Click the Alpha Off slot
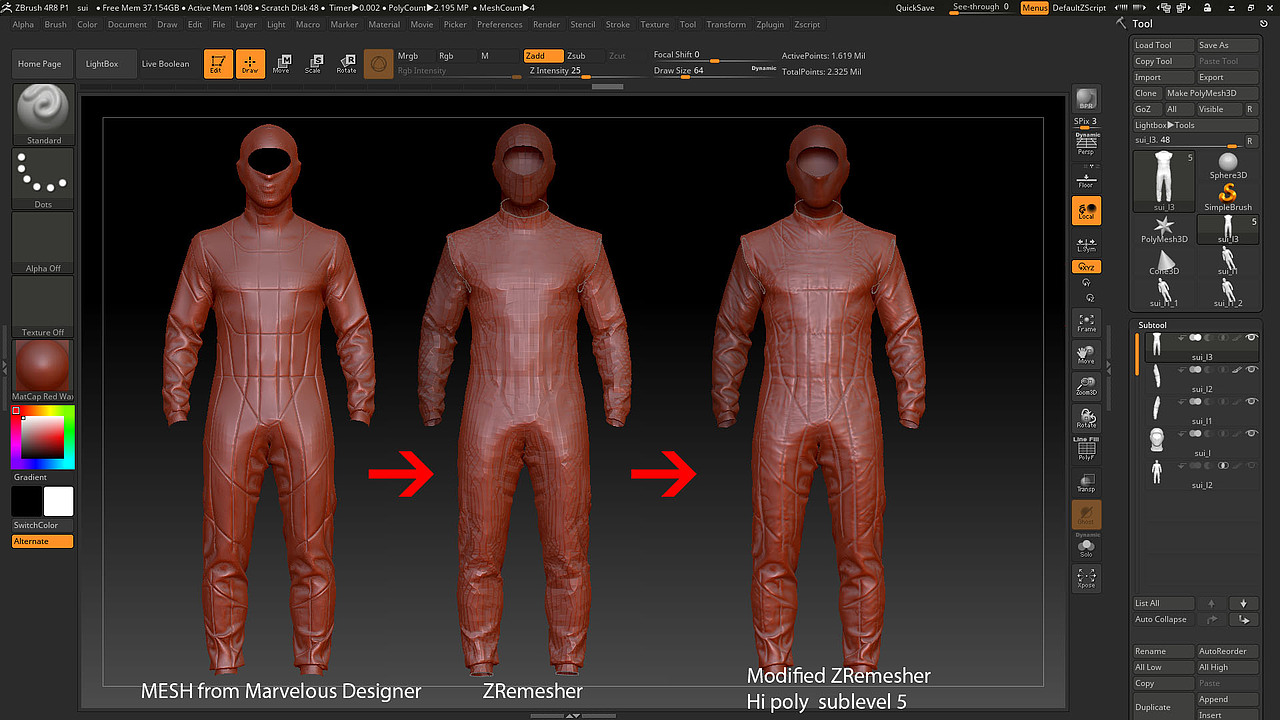Screen dimensions: 1280x720 tap(43, 242)
